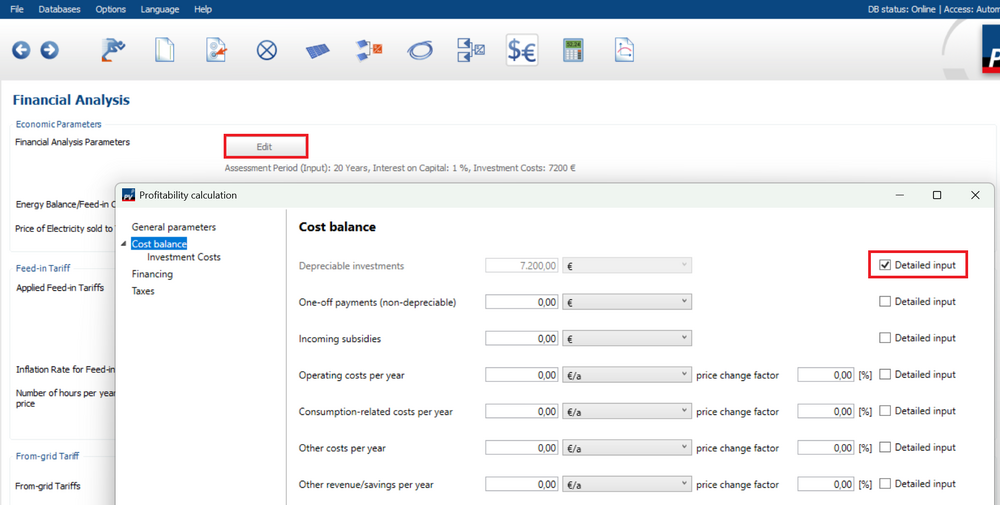Click the back navigation arrow icon
This screenshot has height=505, width=1000.
pos(21,50)
